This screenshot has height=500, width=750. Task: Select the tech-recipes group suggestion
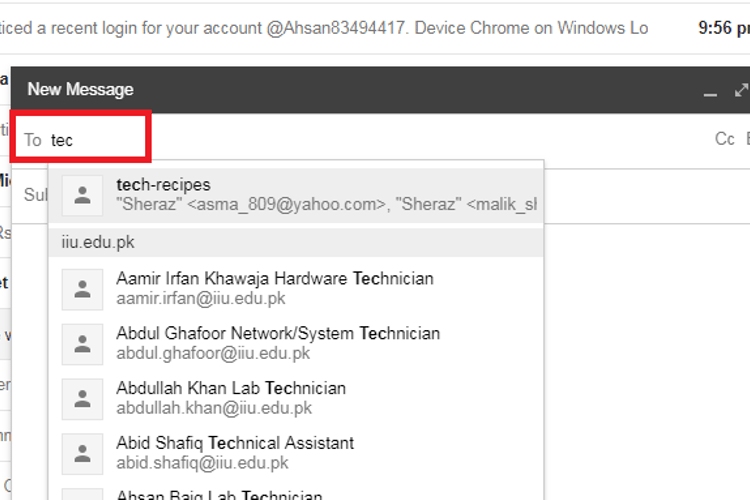click(x=300, y=195)
